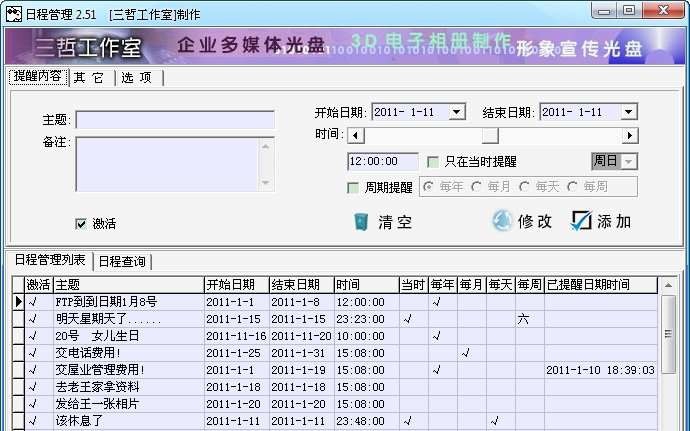Click the 三哲工作室 banner logo

tap(88, 47)
